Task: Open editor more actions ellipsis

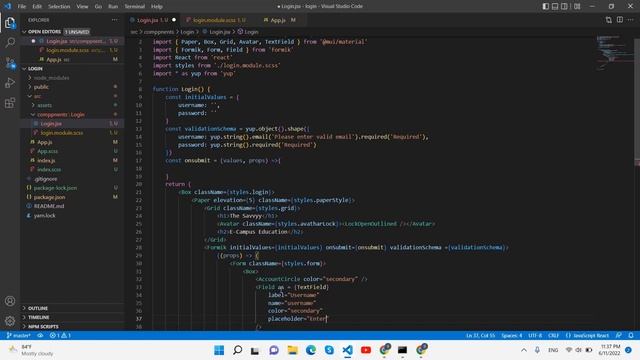Action: pyautogui.click(x=631, y=20)
